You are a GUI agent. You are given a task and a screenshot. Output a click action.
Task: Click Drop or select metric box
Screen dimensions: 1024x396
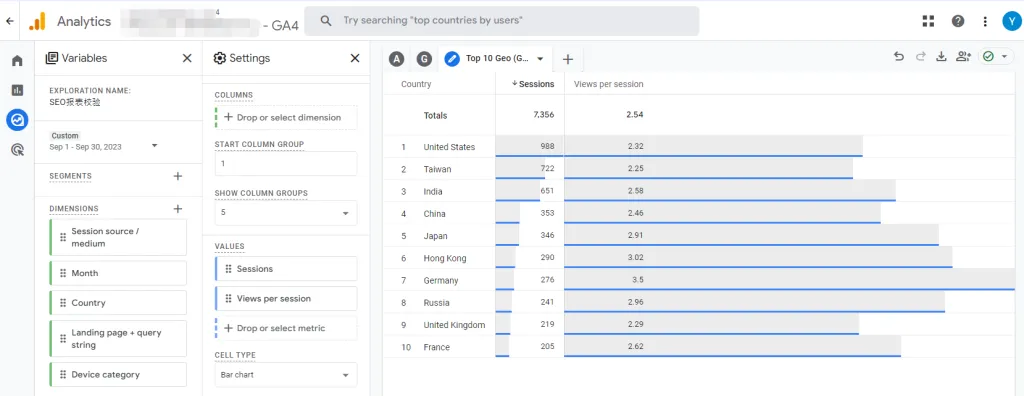pos(285,328)
